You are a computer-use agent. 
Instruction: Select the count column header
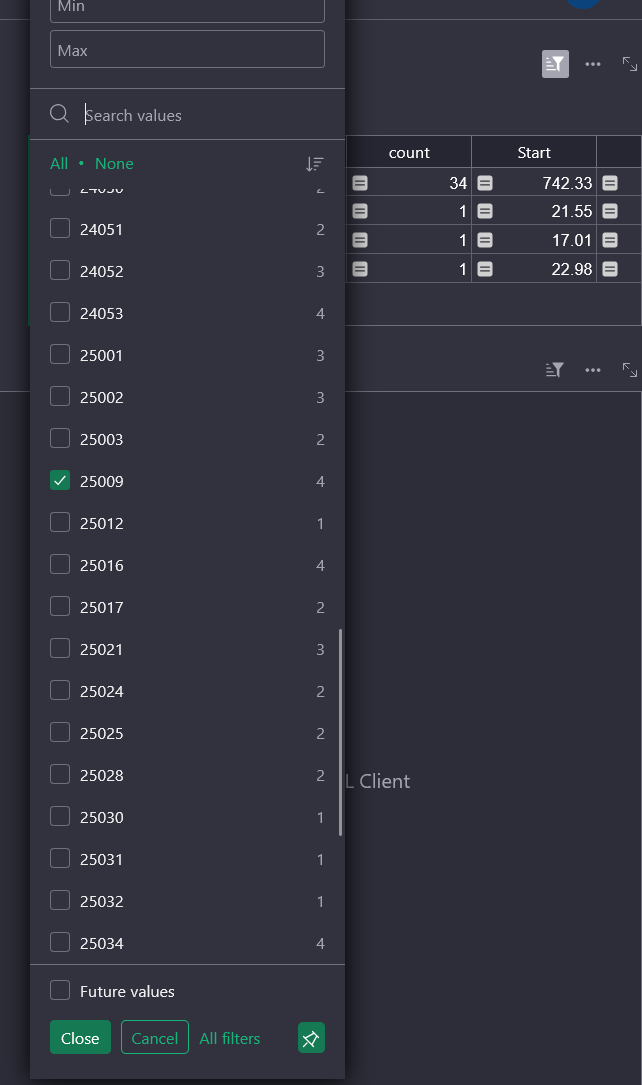409,152
